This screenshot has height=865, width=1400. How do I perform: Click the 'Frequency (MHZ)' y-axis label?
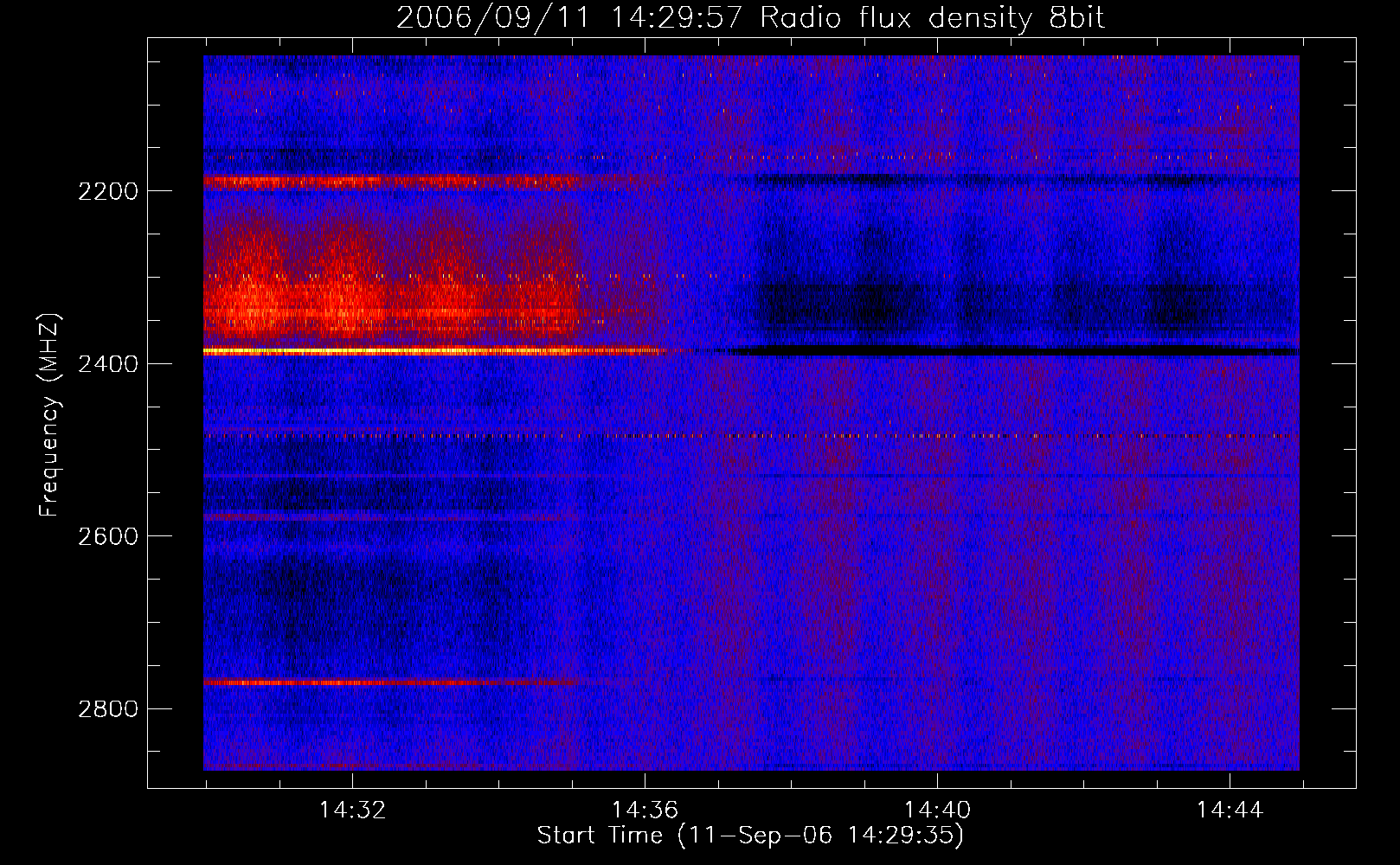50,415
